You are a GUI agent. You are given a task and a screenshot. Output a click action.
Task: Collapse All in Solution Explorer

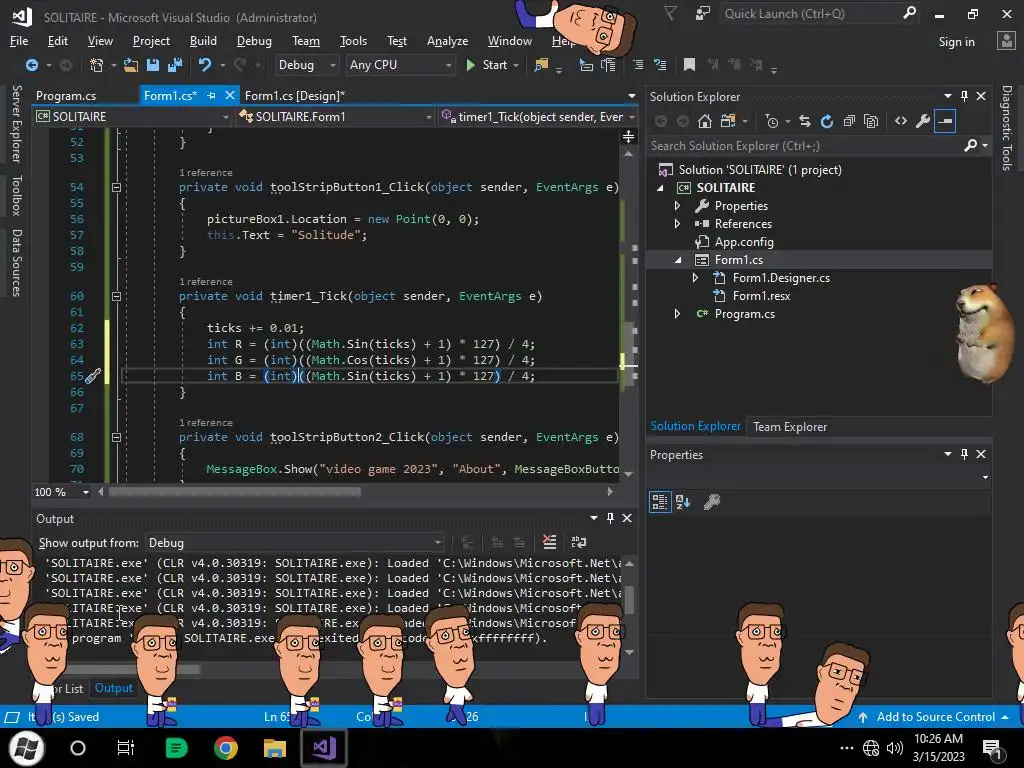pyautogui.click(x=849, y=121)
